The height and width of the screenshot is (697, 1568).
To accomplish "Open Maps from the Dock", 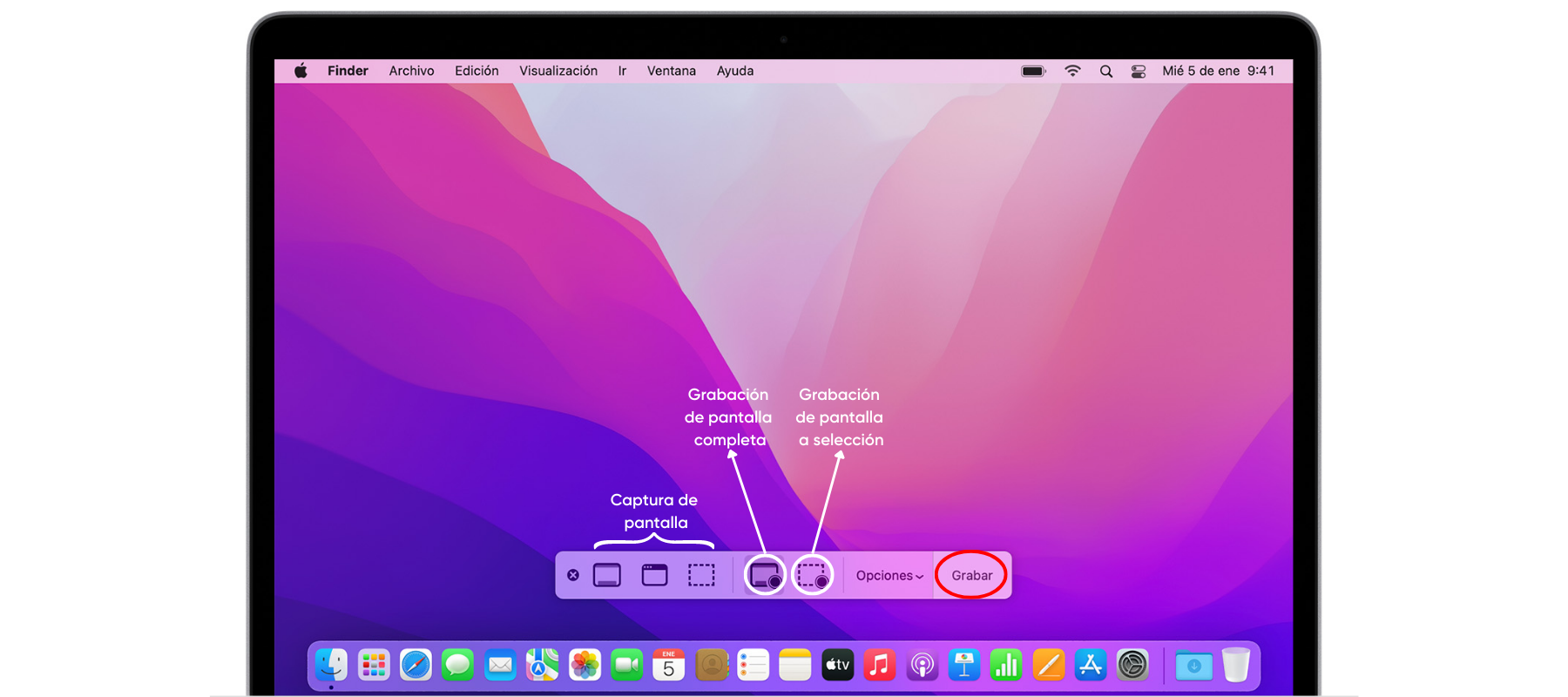I will point(543,667).
